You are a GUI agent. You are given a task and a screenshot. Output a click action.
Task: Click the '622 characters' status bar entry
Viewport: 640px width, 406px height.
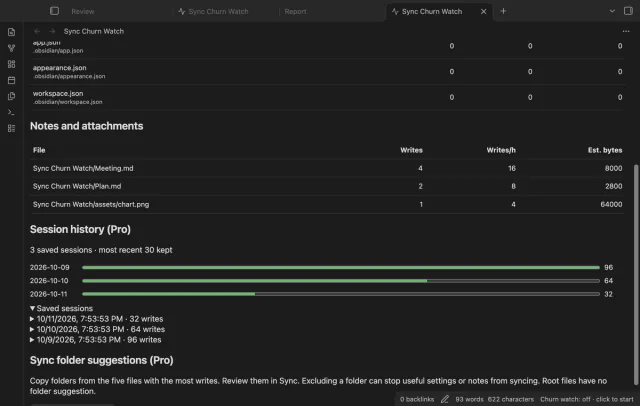[511, 399]
